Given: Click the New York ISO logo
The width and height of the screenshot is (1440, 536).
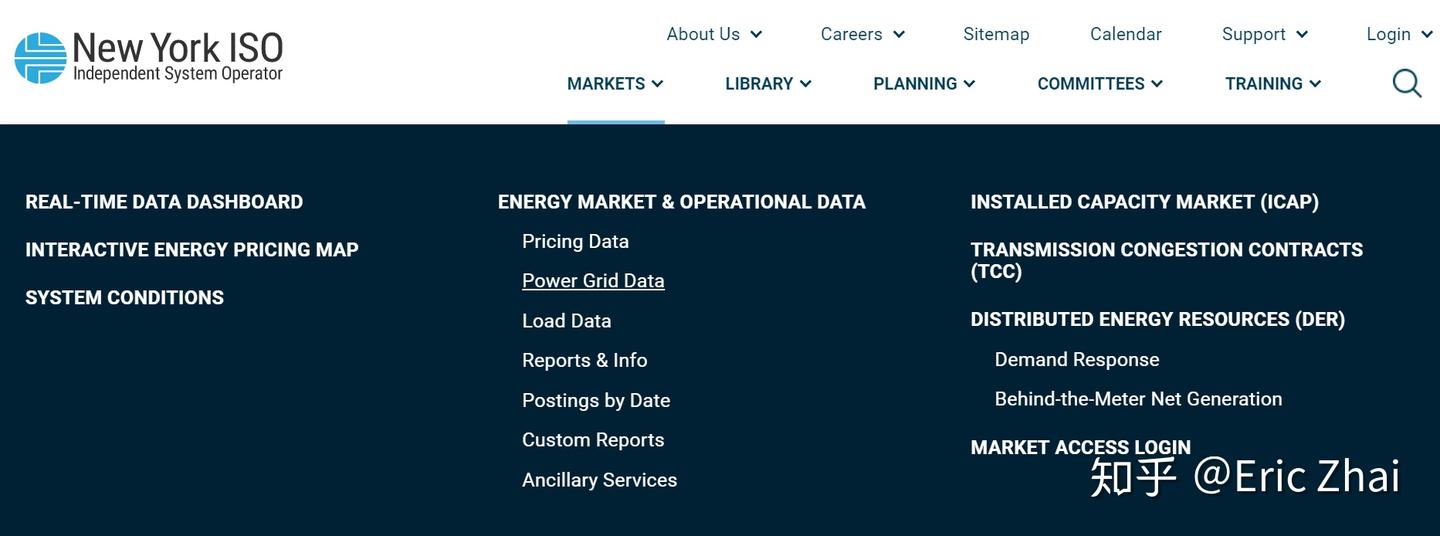Looking at the screenshot, I should click(149, 57).
